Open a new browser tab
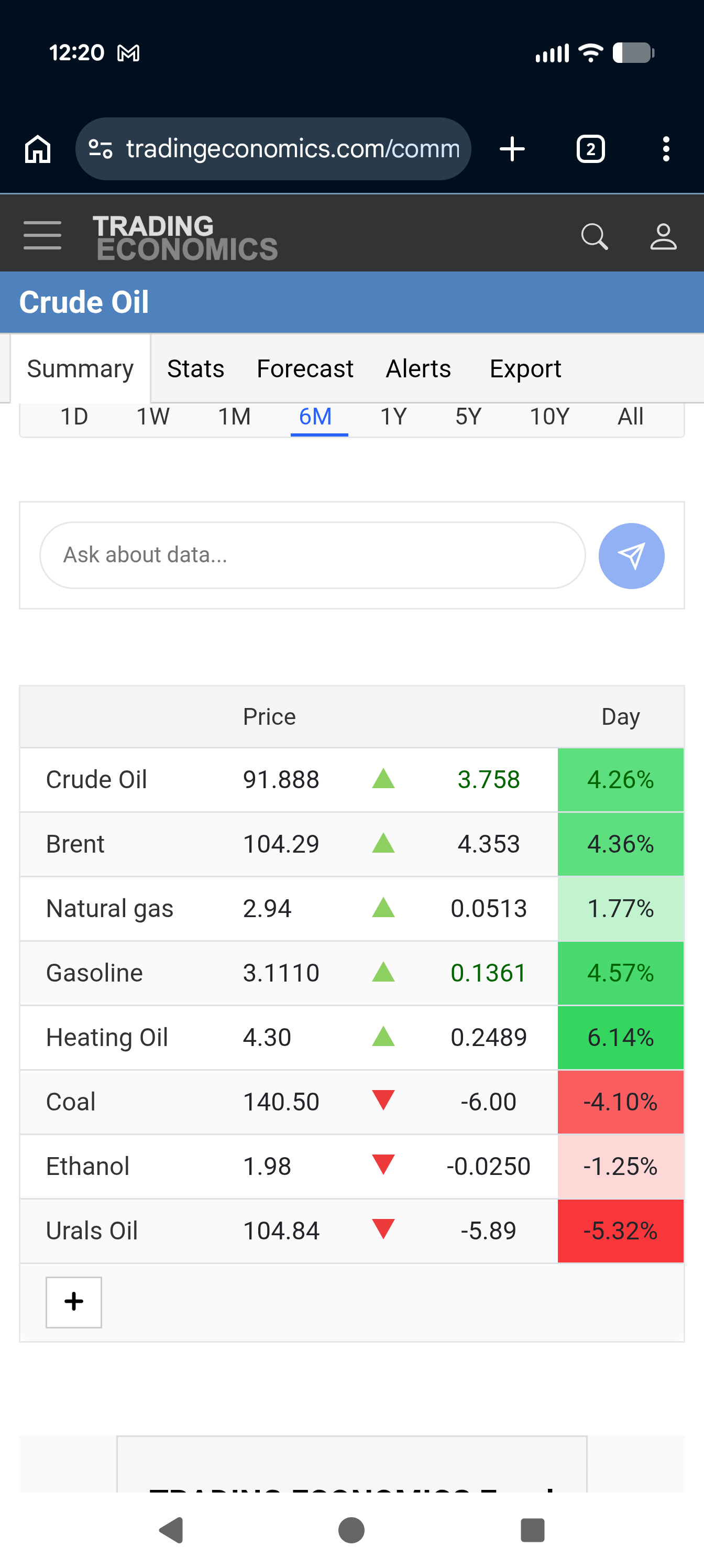Image resolution: width=704 pixels, height=1568 pixels. [x=512, y=149]
